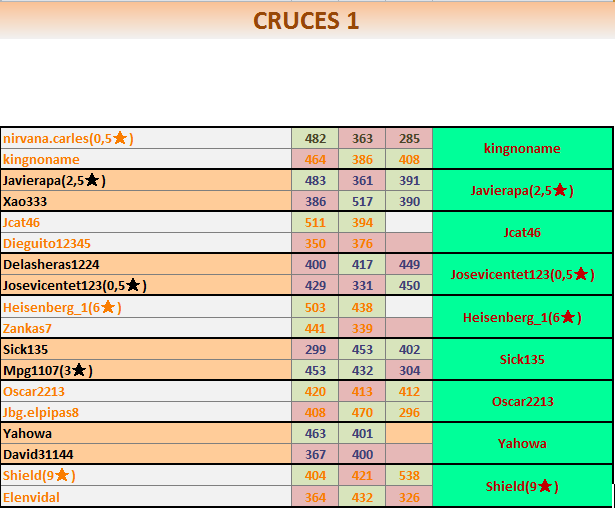
Task: Click the orange star beside nirvana.carles
Action: click(x=120, y=138)
